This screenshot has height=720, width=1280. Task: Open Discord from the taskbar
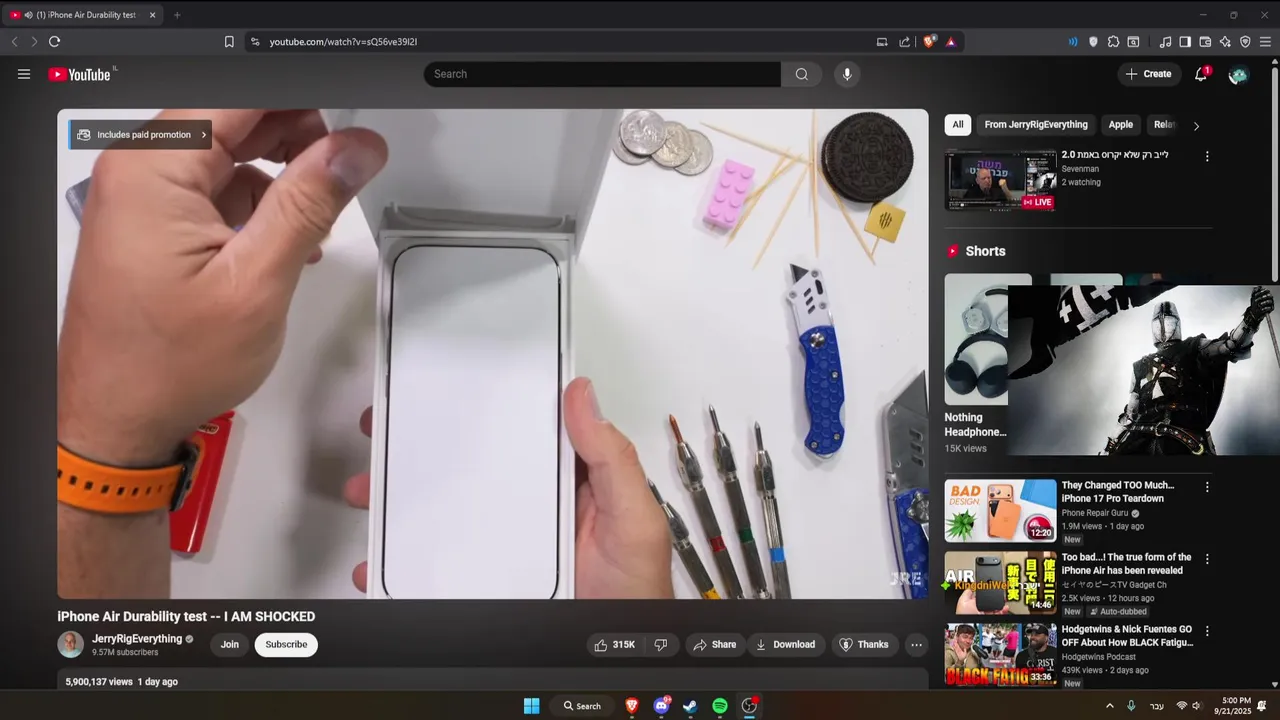(661, 706)
